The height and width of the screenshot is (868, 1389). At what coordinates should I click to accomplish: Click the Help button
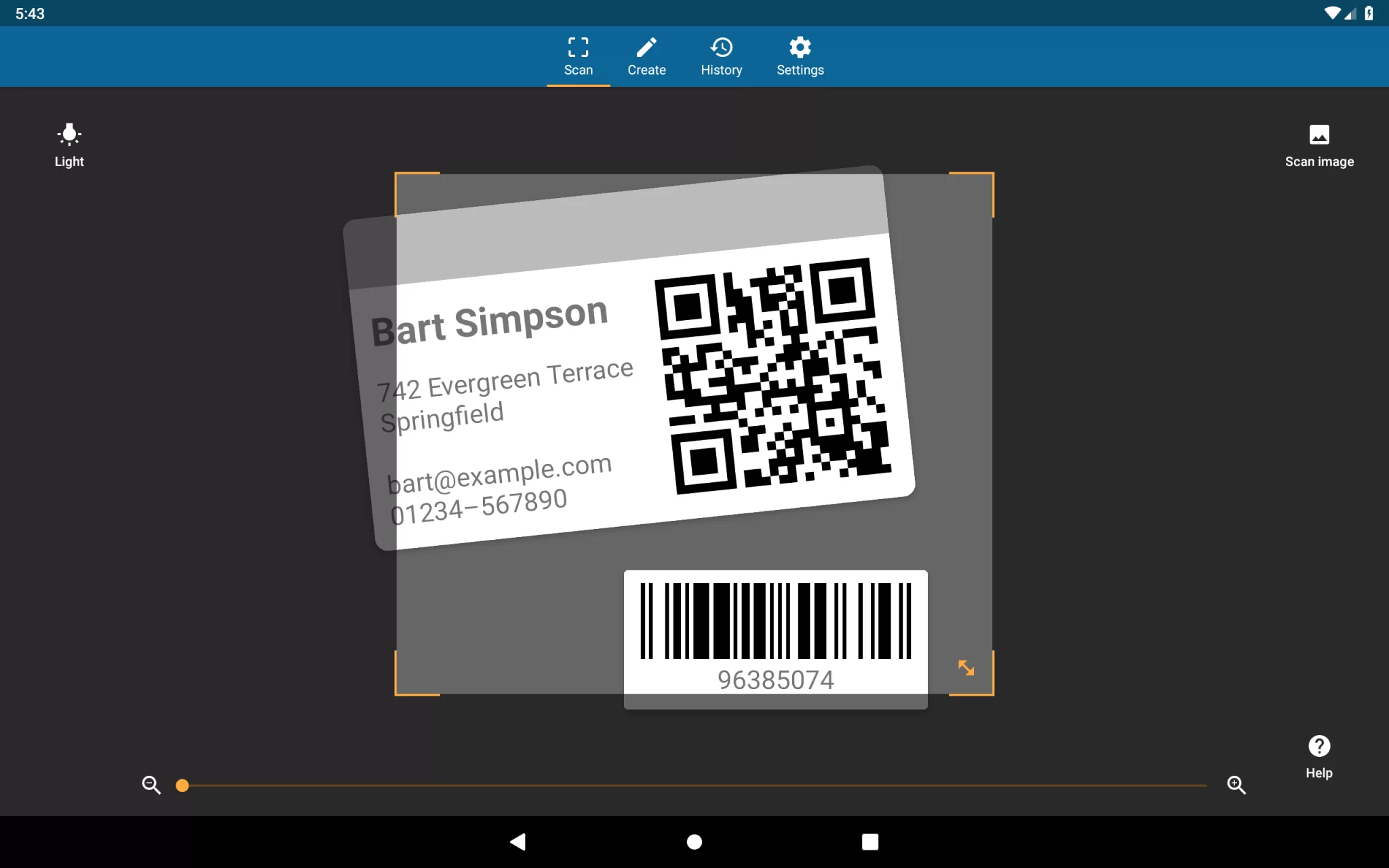(1319, 756)
